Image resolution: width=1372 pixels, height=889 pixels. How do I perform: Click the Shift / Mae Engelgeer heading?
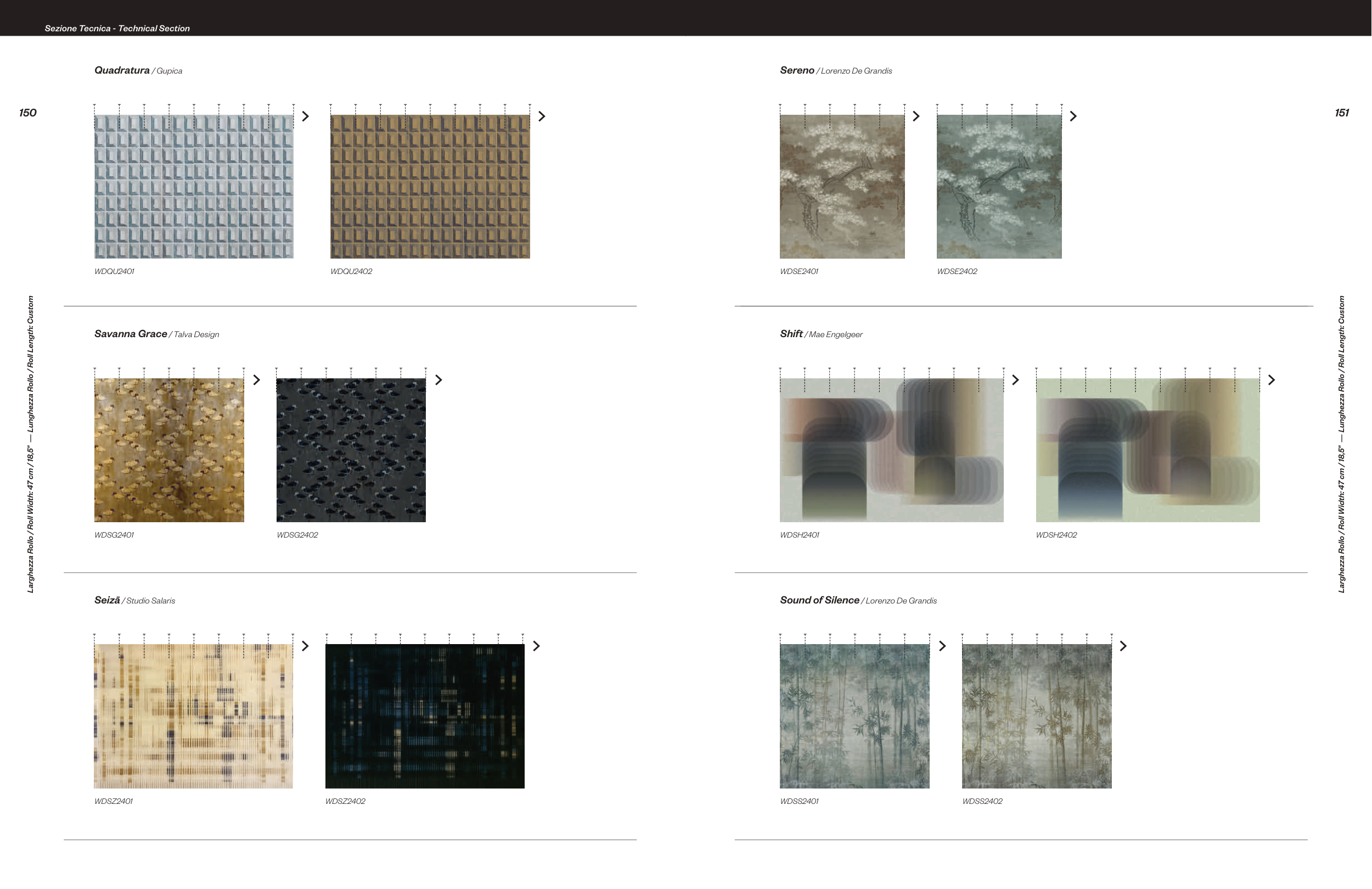pos(821,334)
